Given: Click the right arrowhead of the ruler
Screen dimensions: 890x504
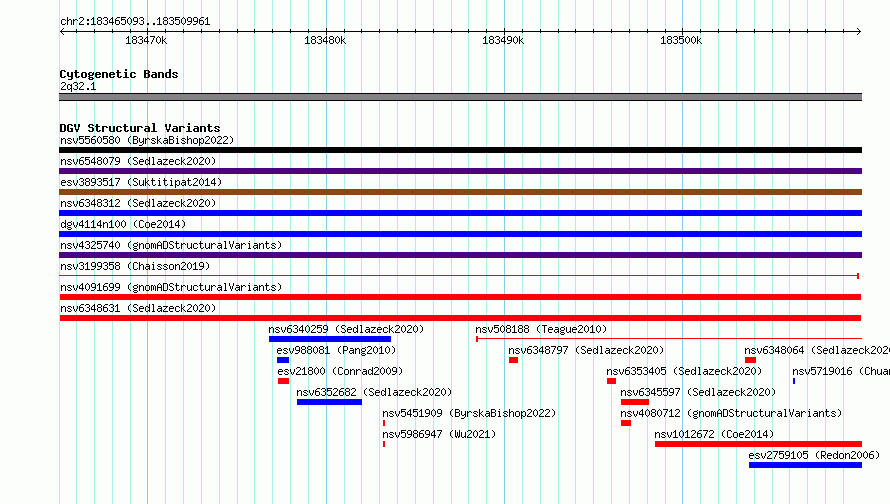Looking at the screenshot, I should tap(859, 31).
